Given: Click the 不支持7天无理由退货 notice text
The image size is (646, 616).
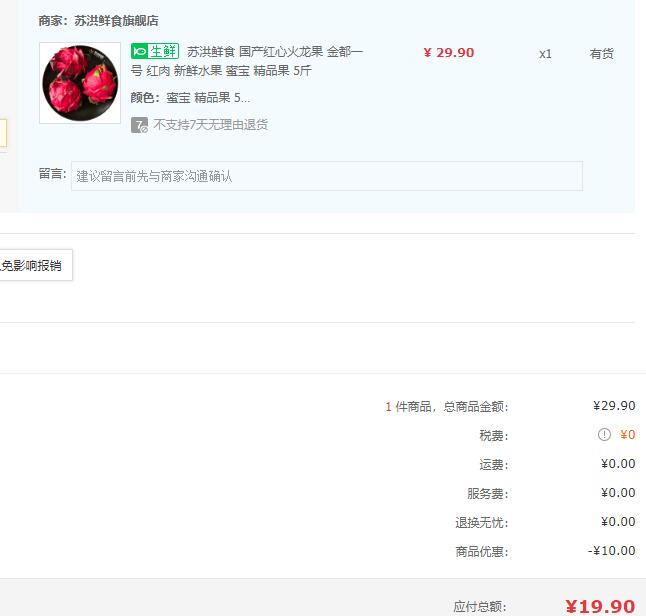Looking at the screenshot, I should point(211,125).
